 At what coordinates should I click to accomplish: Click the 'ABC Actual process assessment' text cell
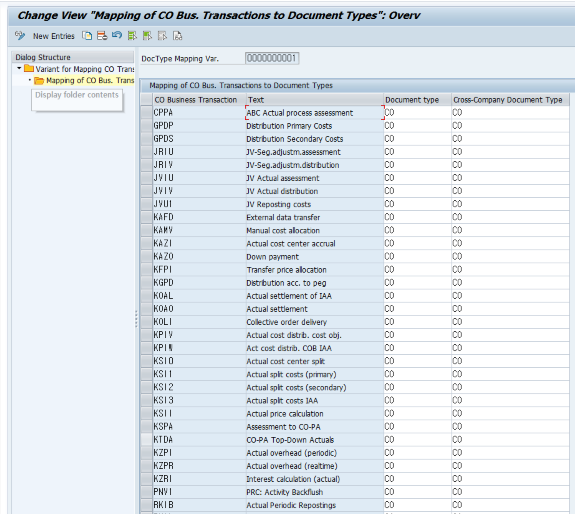(x=314, y=113)
